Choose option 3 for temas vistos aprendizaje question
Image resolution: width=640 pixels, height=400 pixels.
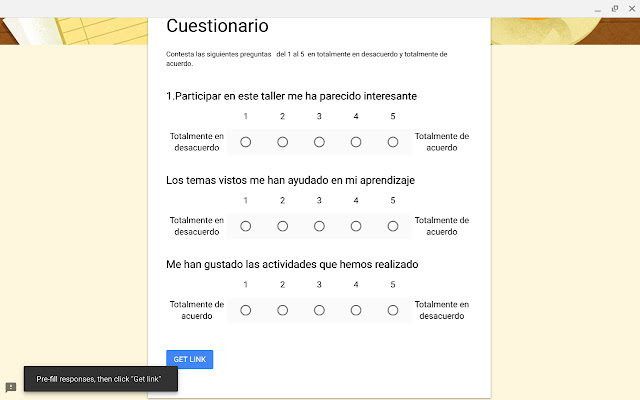coord(319,226)
